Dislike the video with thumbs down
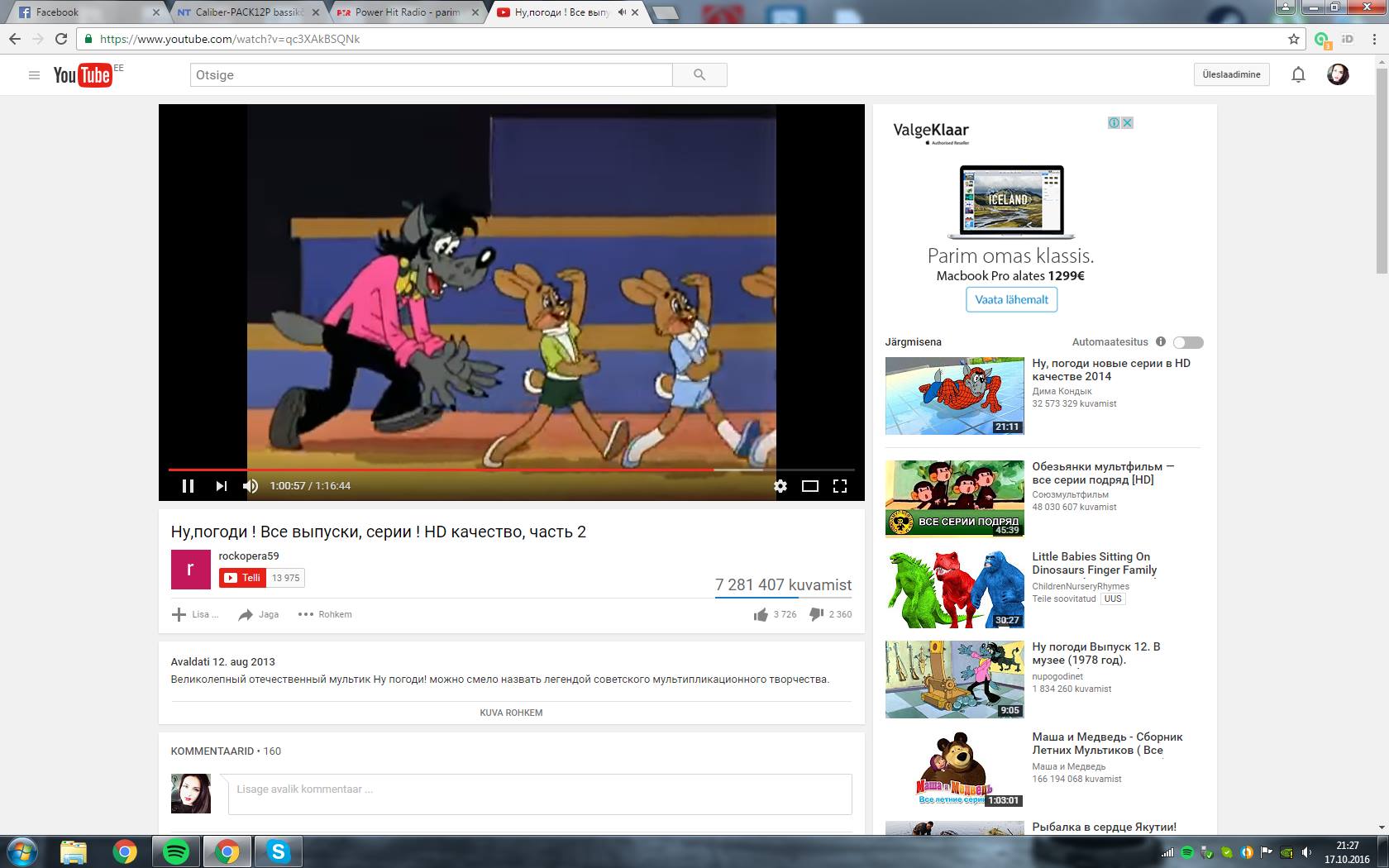The height and width of the screenshot is (868, 1389). click(816, 614)
